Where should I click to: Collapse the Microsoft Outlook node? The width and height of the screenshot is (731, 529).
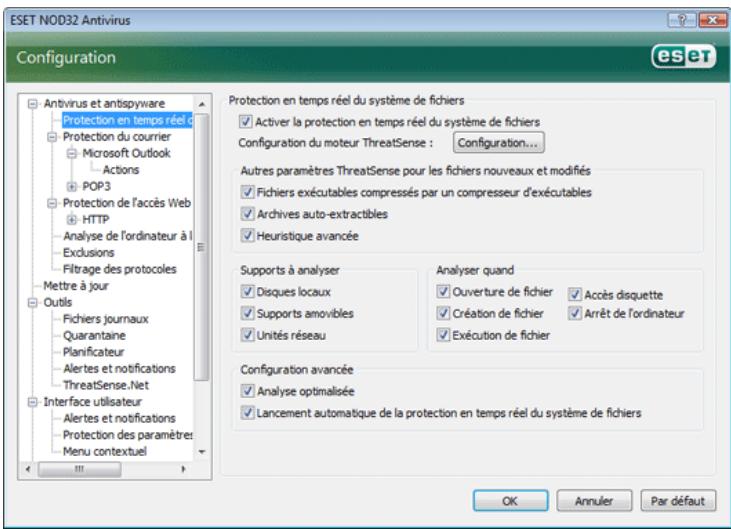pos(71,153)
